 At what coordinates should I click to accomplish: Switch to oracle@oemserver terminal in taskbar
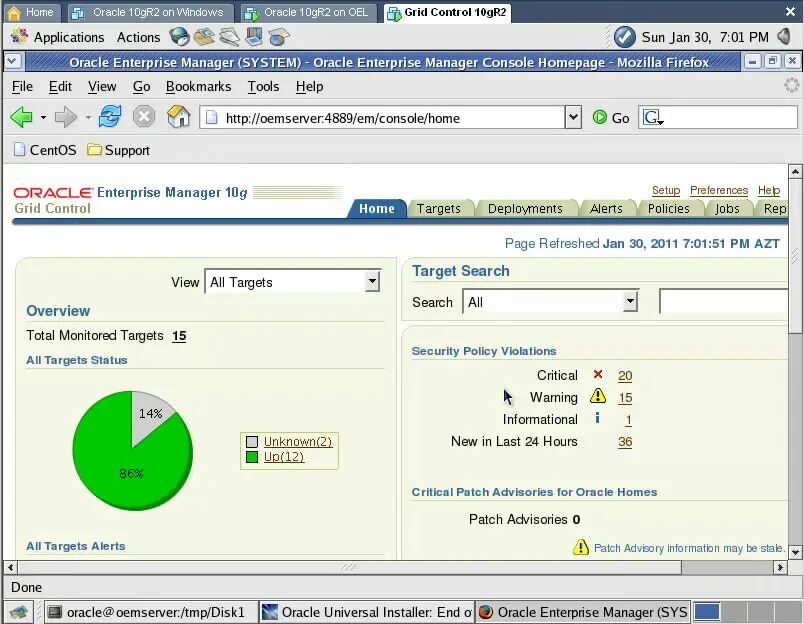149,612
